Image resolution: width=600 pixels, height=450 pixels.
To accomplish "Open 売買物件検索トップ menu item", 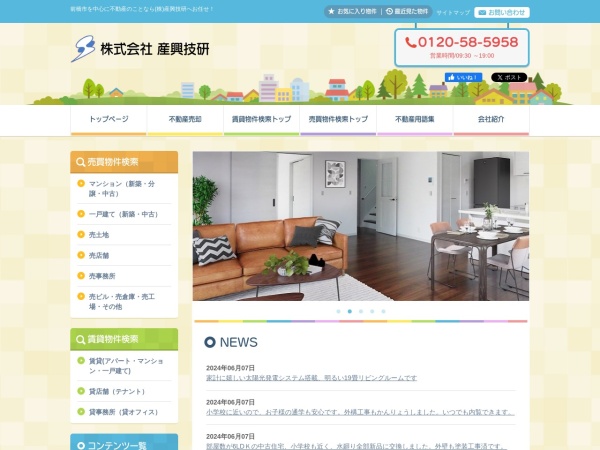I will pyautogui.click(x=338, y=120).
